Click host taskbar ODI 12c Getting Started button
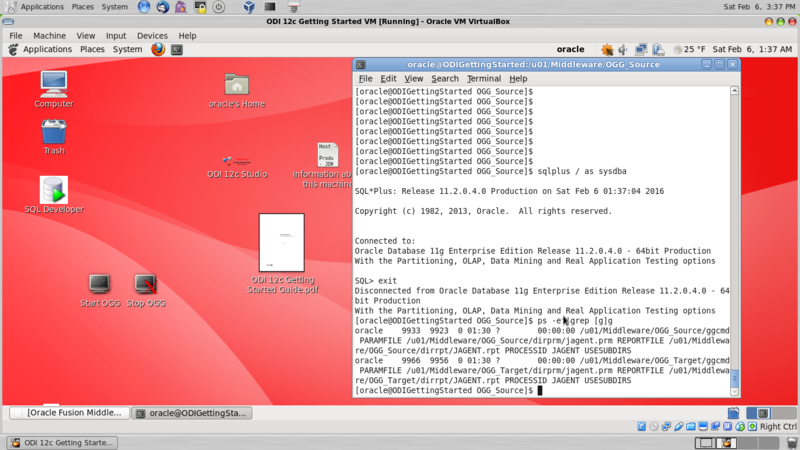 pos(62,442)
